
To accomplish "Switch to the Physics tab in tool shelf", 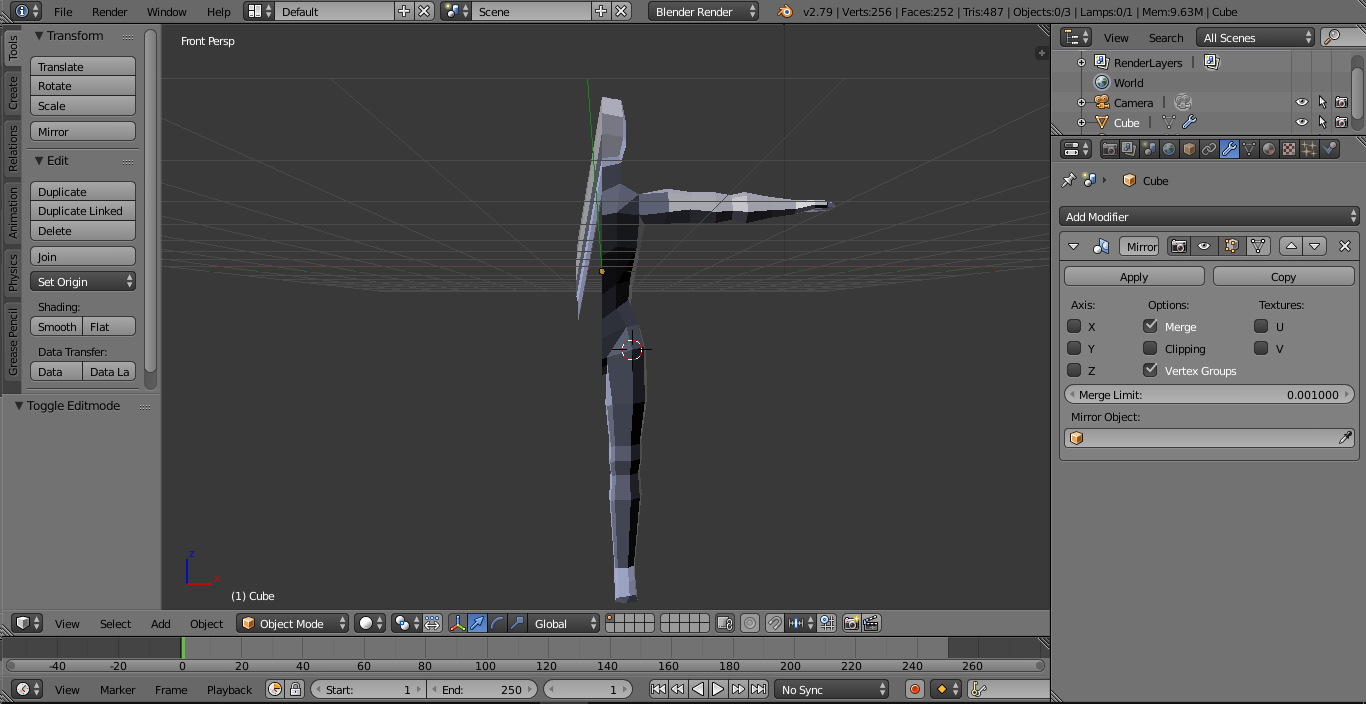I will [x=13, y=272].
